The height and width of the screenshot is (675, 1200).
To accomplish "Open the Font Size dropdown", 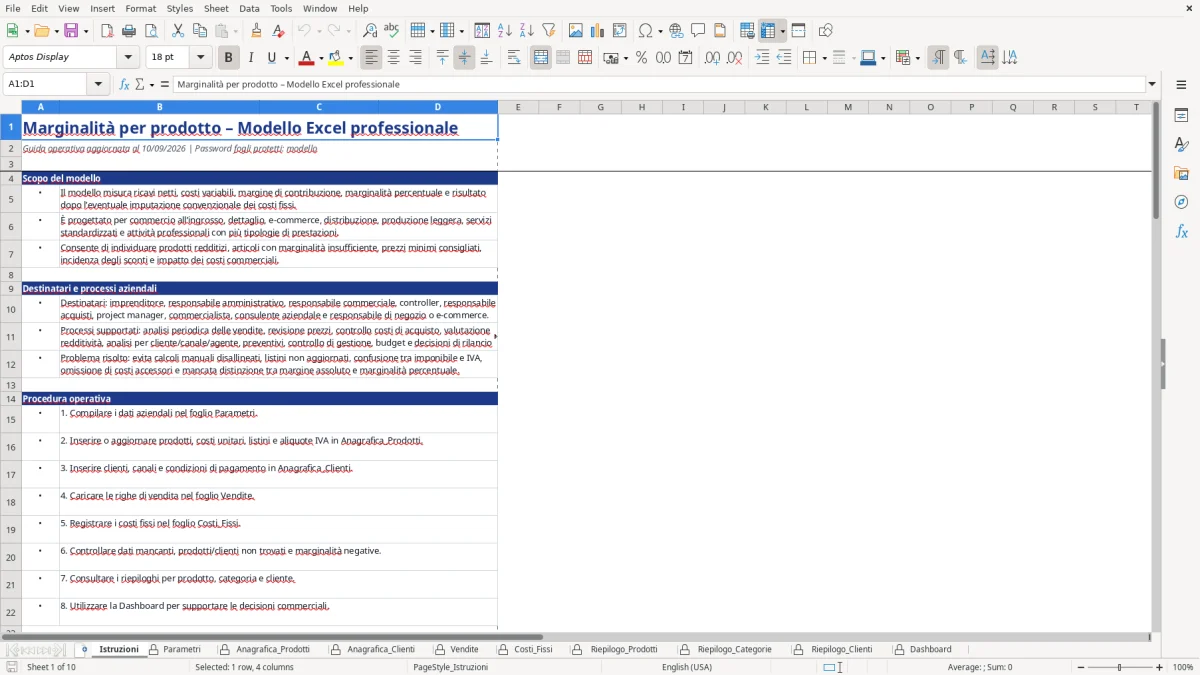I will [x=200, y=58].
